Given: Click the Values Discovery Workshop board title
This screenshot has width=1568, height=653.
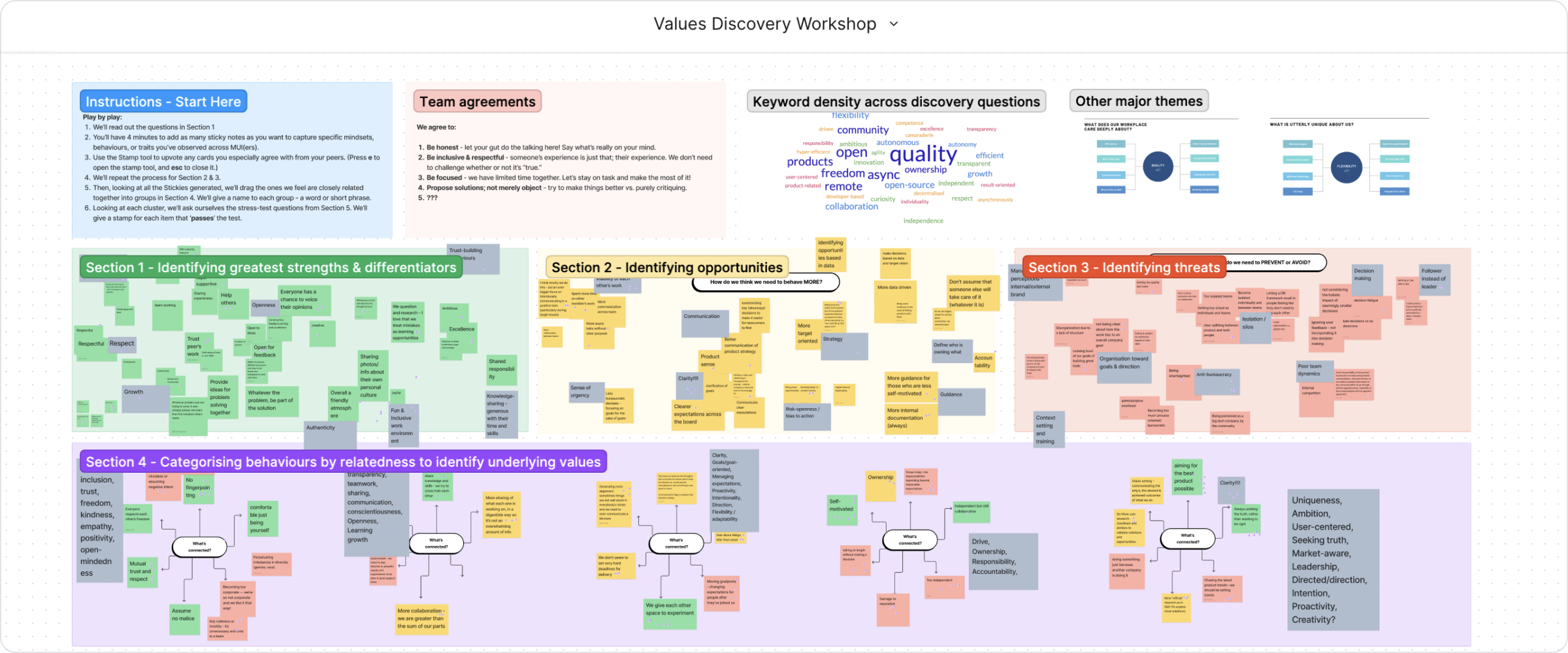Looking at the screenshot, I should (764, 24).
